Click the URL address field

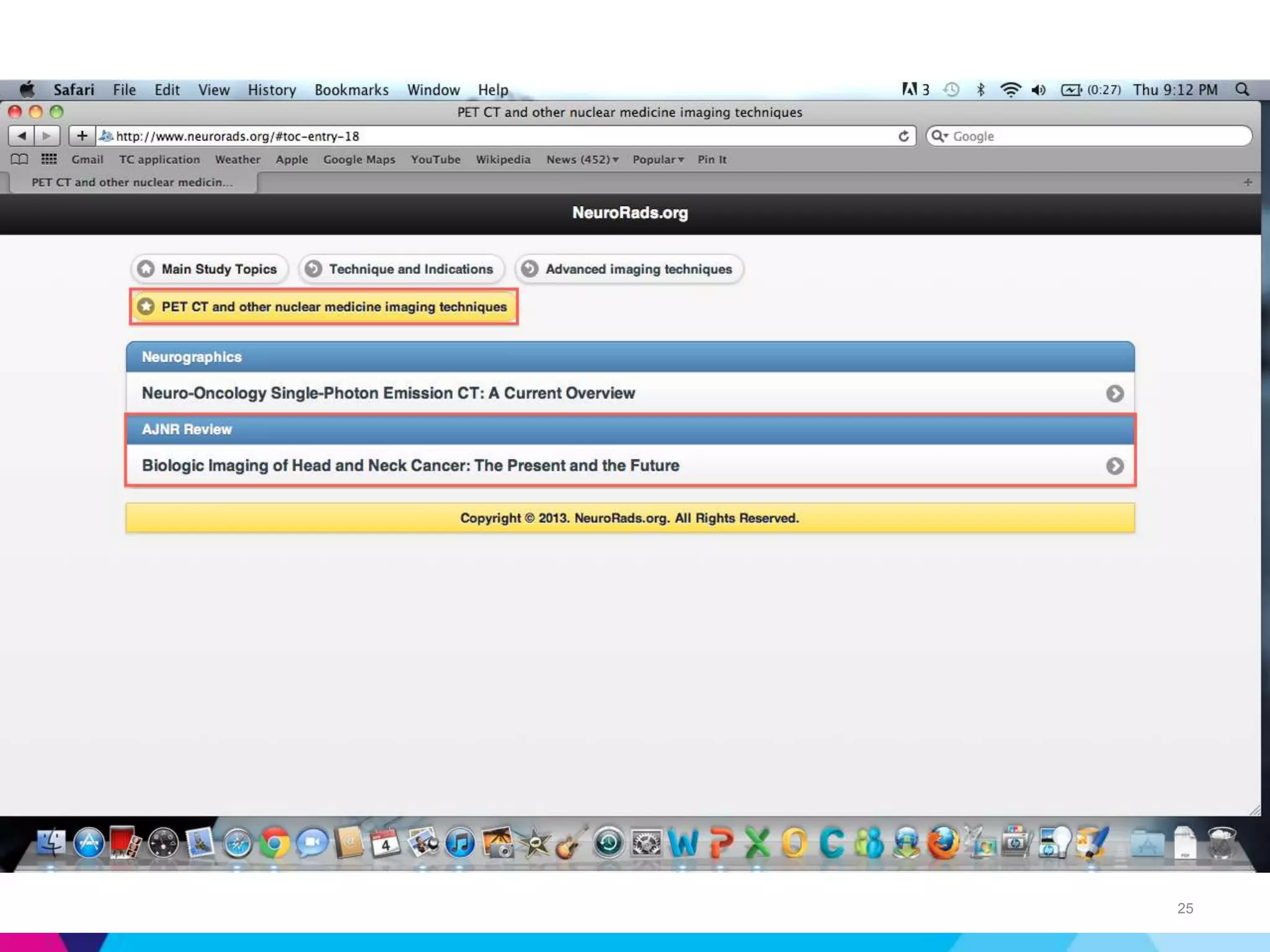pyautogui.click(x=496, y=136)
